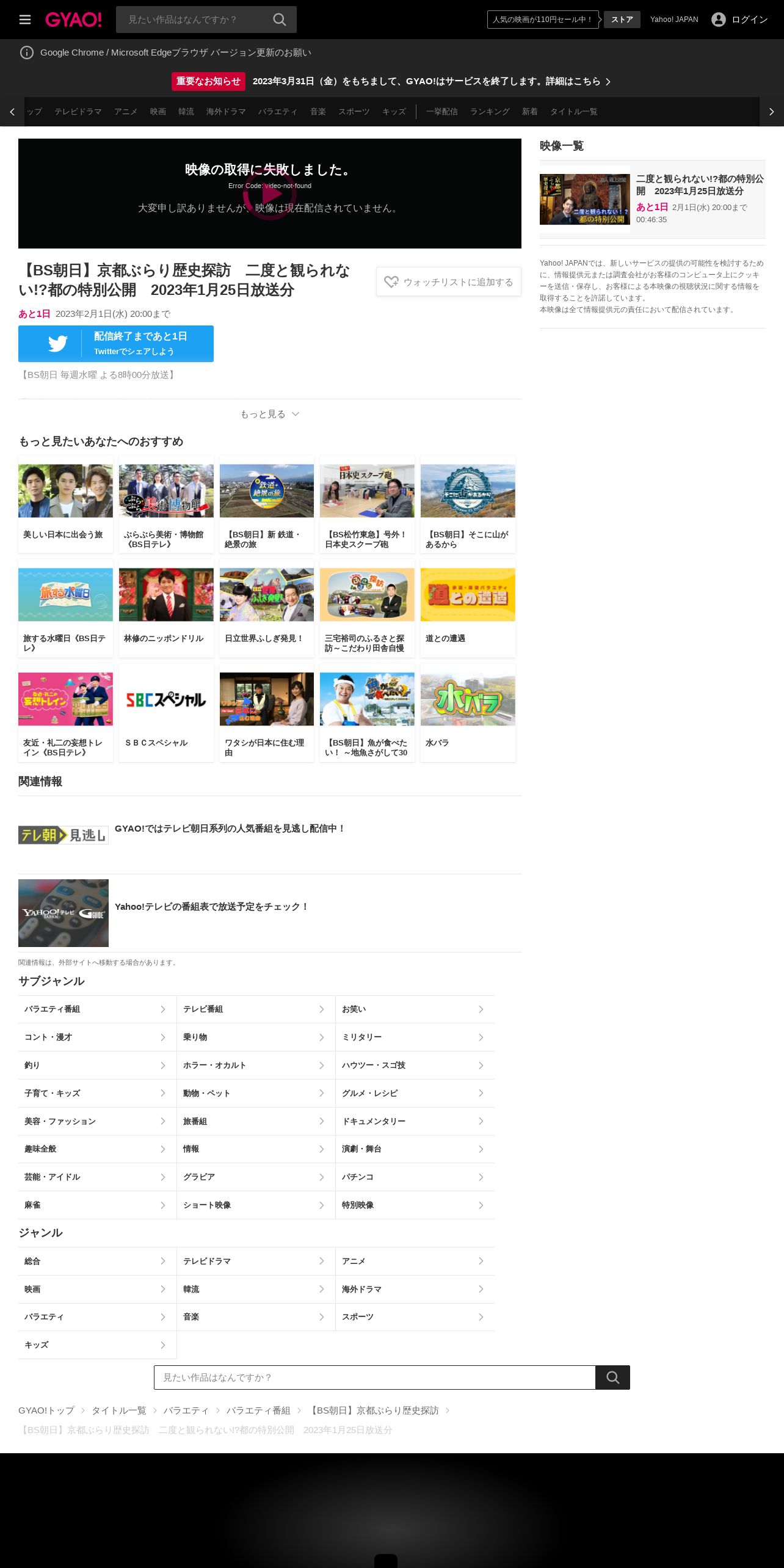Click the GYAO! logo
784x1568 pixels.
pyautogui.click(x=73, y=20)
